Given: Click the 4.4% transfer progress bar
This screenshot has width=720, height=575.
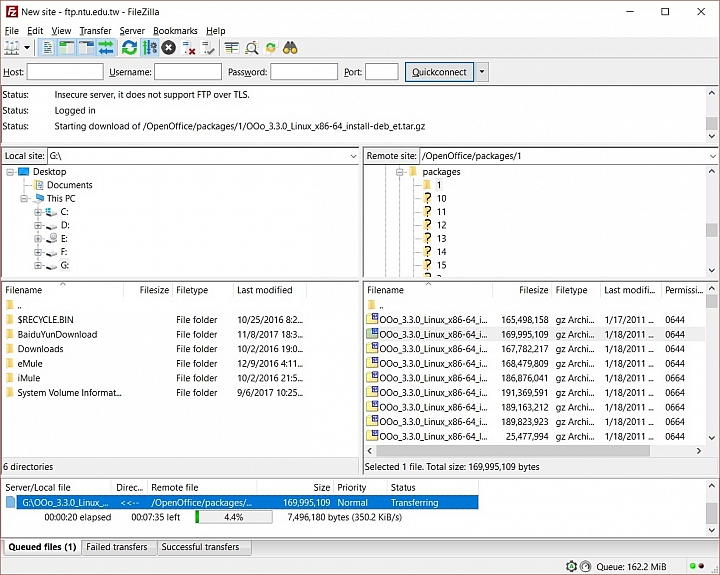Looking at the screenshot, I should [x=234, y=517].
